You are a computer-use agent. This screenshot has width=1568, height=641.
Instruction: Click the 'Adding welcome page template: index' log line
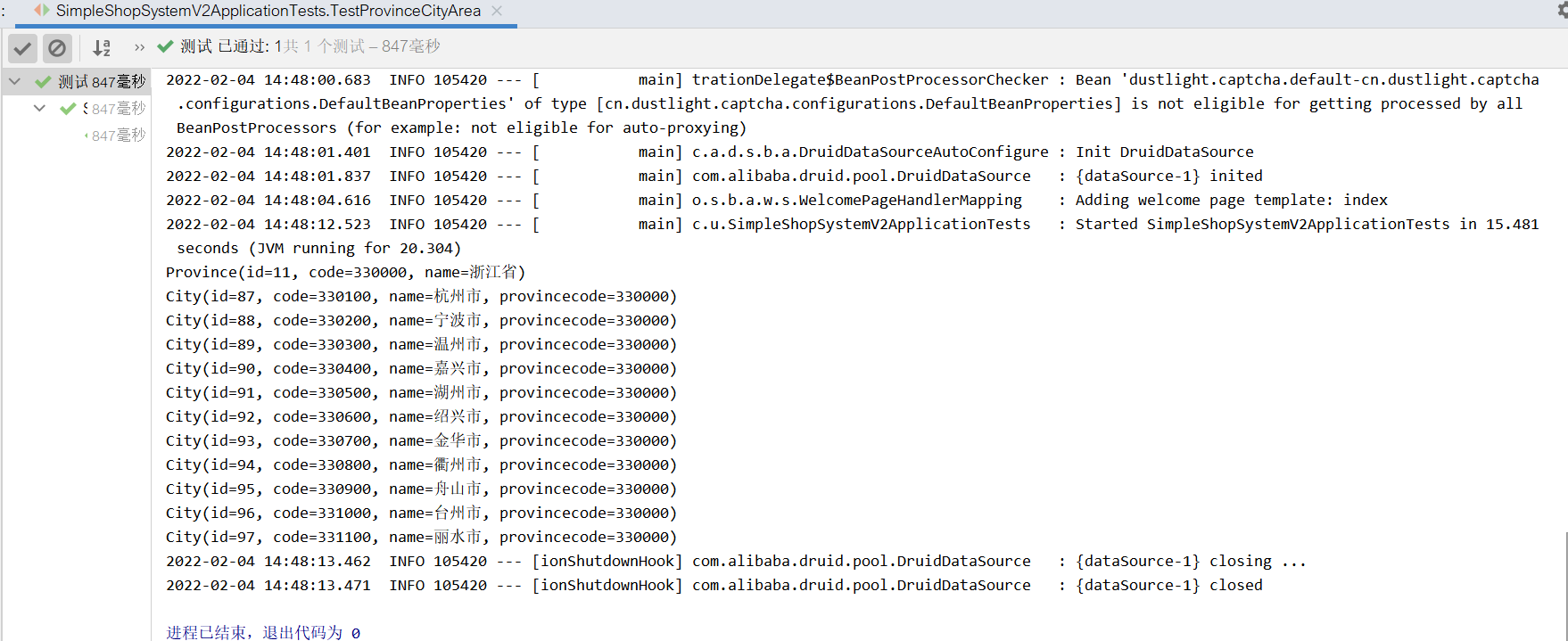point(777,200)
